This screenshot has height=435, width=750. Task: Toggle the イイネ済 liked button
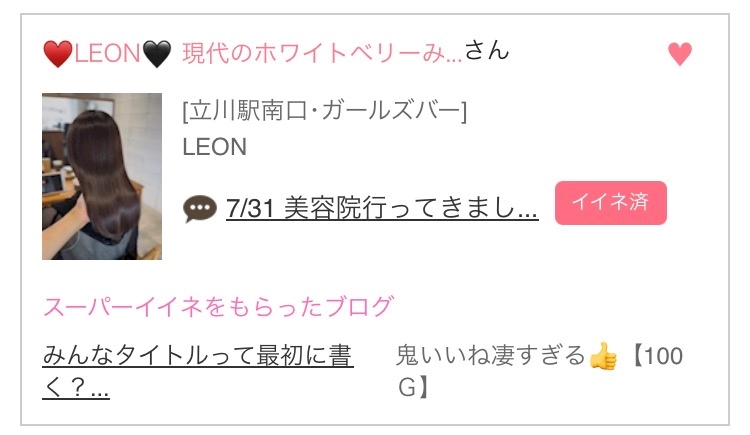pyautogui.click(x=610, y=202)
